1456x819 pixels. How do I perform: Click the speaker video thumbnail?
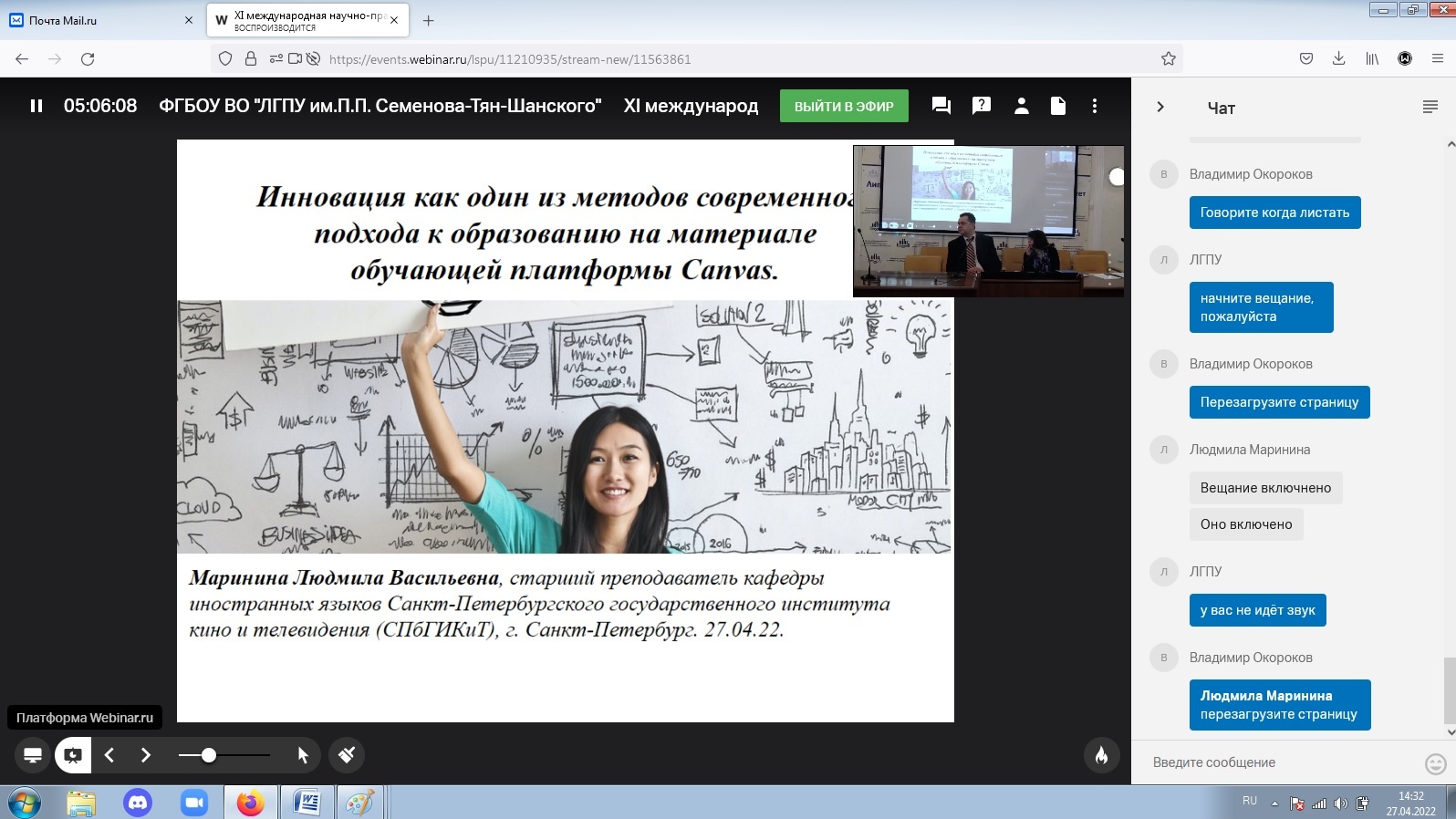coord(988,221)
